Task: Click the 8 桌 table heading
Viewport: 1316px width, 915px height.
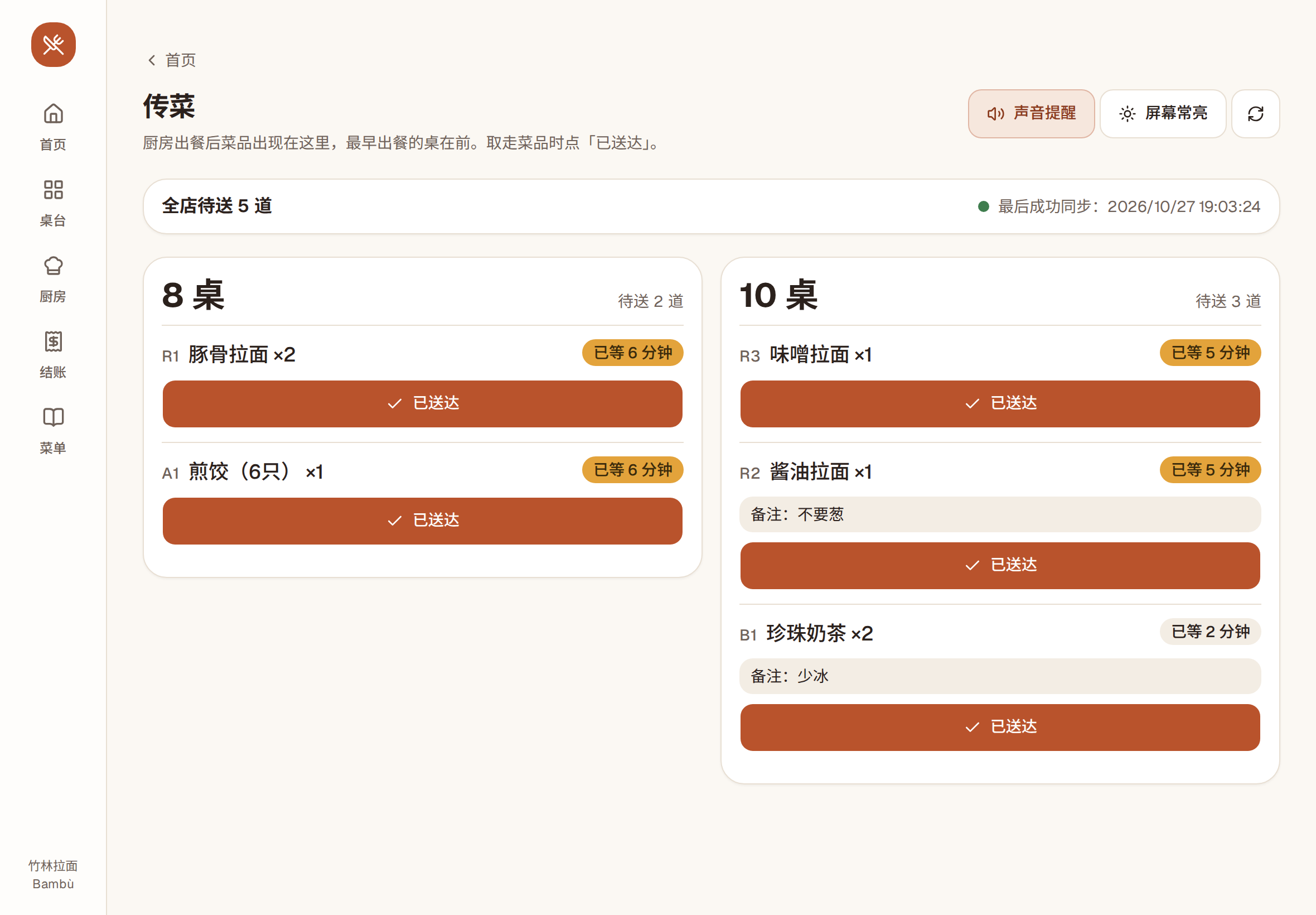Action: point(193,296)
